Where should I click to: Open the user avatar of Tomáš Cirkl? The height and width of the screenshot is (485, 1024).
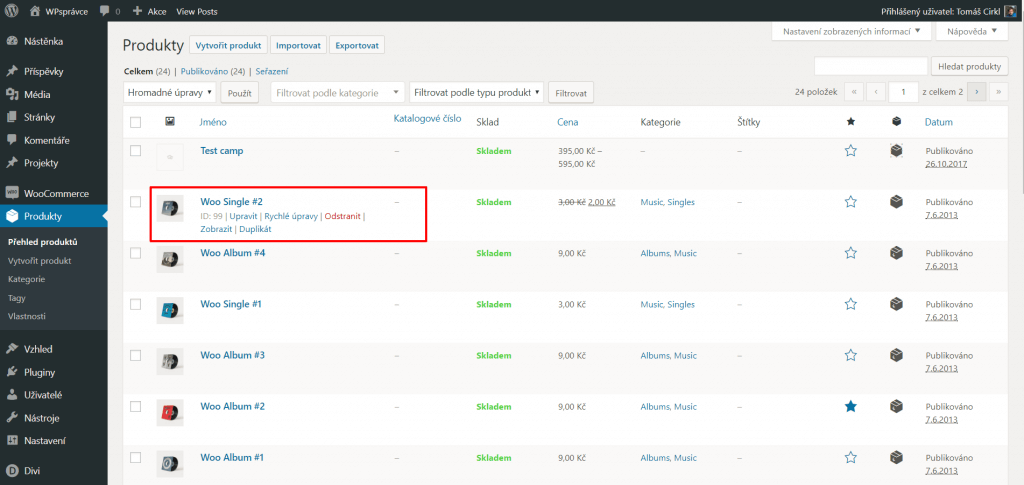pyautogui.click(x=1012, y=11)
